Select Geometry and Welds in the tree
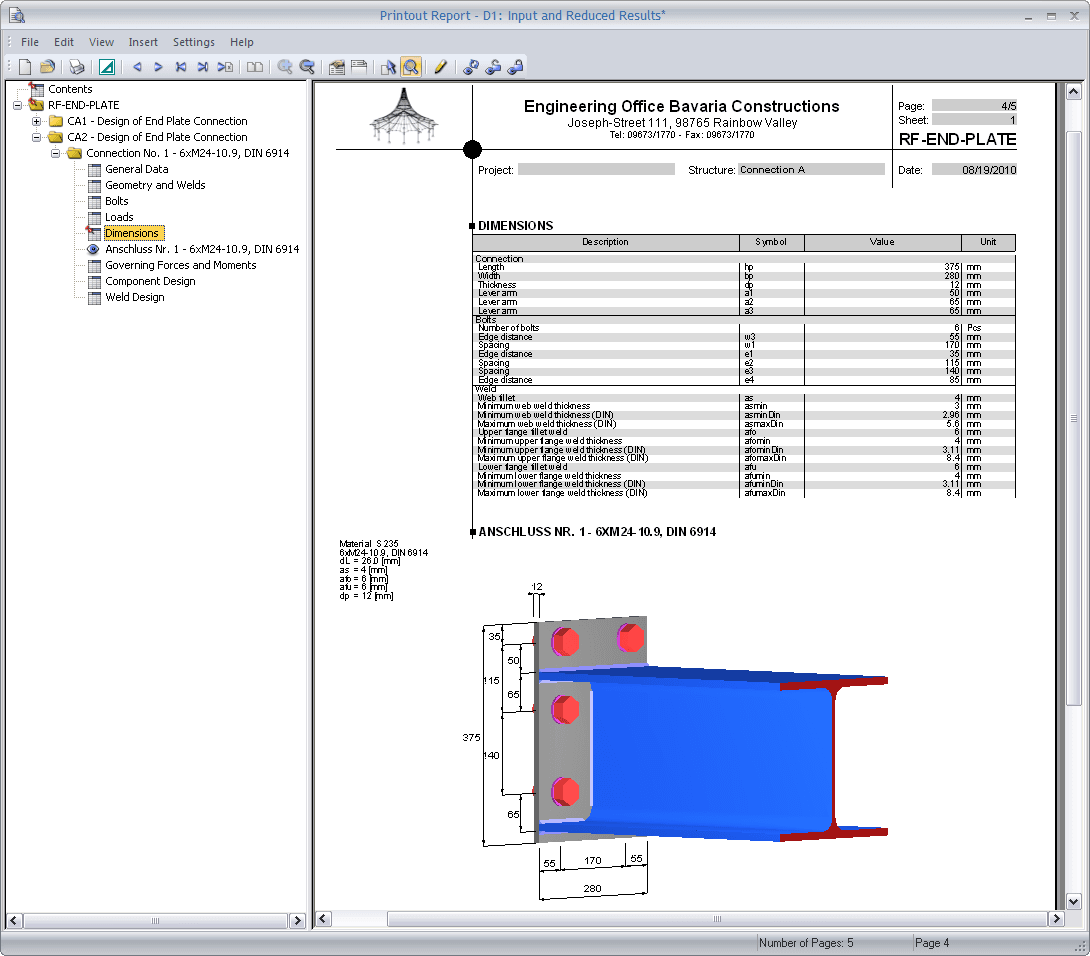 point(155,185)
